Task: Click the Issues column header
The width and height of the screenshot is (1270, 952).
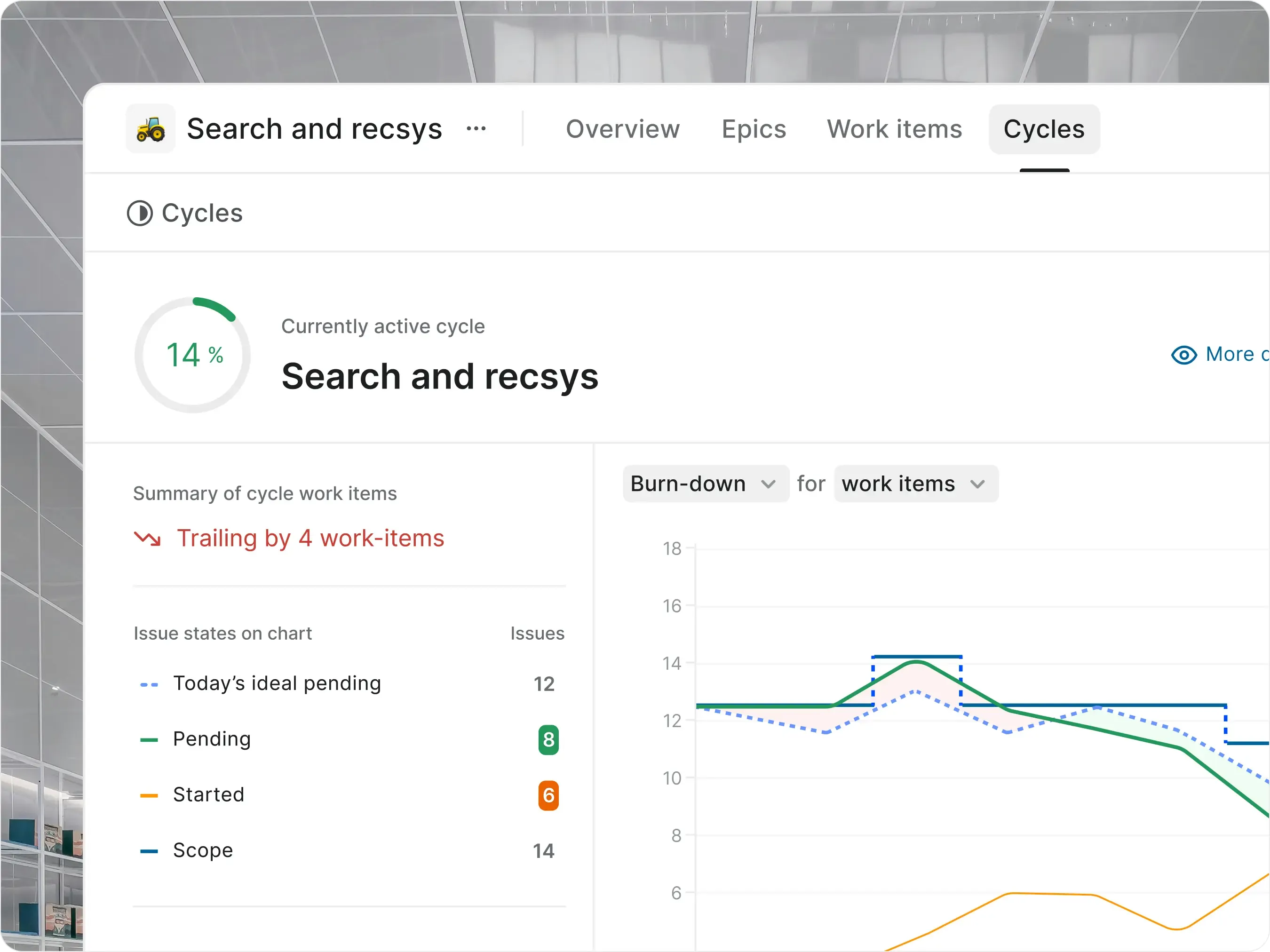Action: (537, 633)
